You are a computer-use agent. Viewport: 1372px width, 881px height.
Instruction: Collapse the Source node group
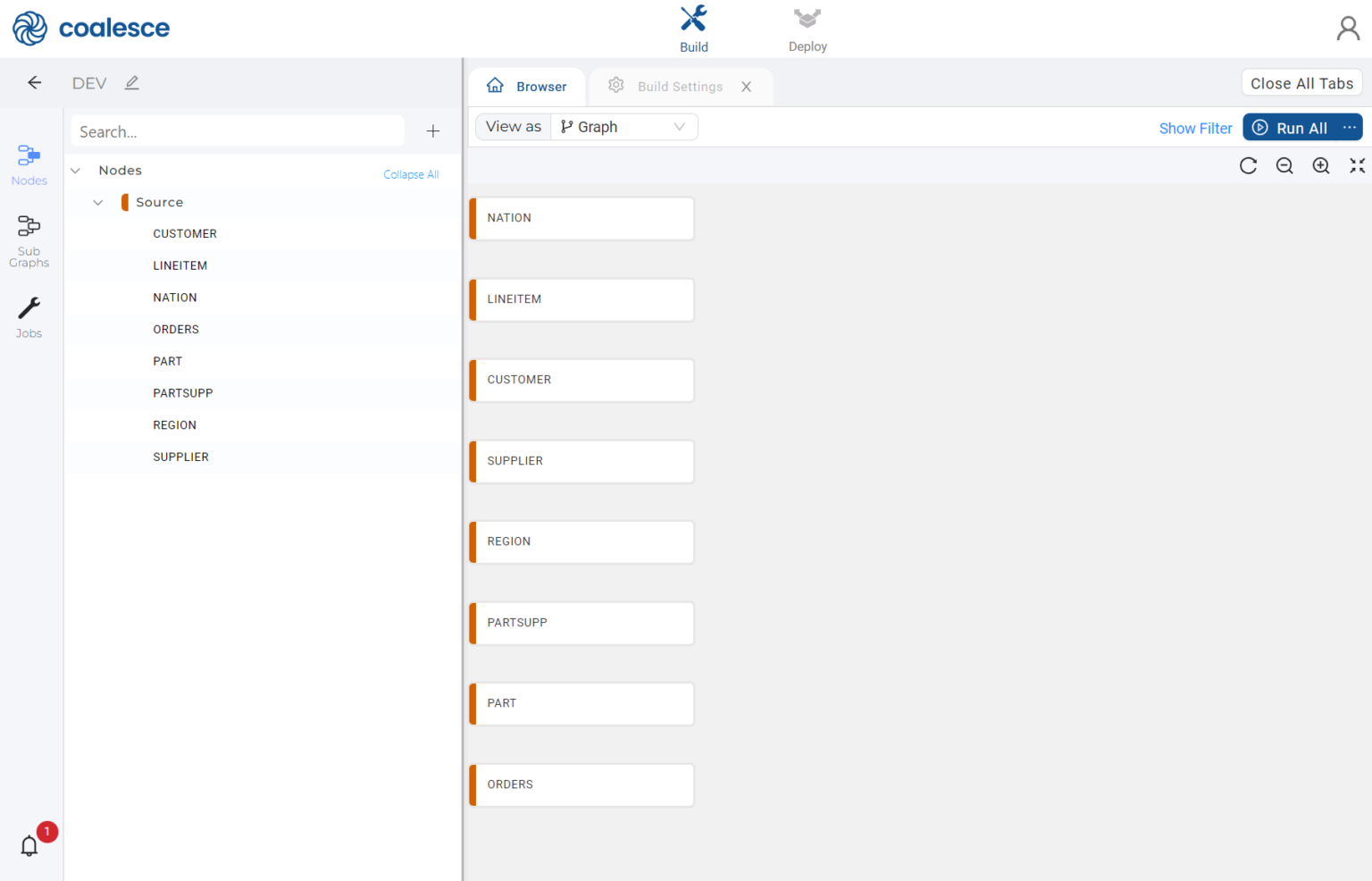tap(98, 202)
